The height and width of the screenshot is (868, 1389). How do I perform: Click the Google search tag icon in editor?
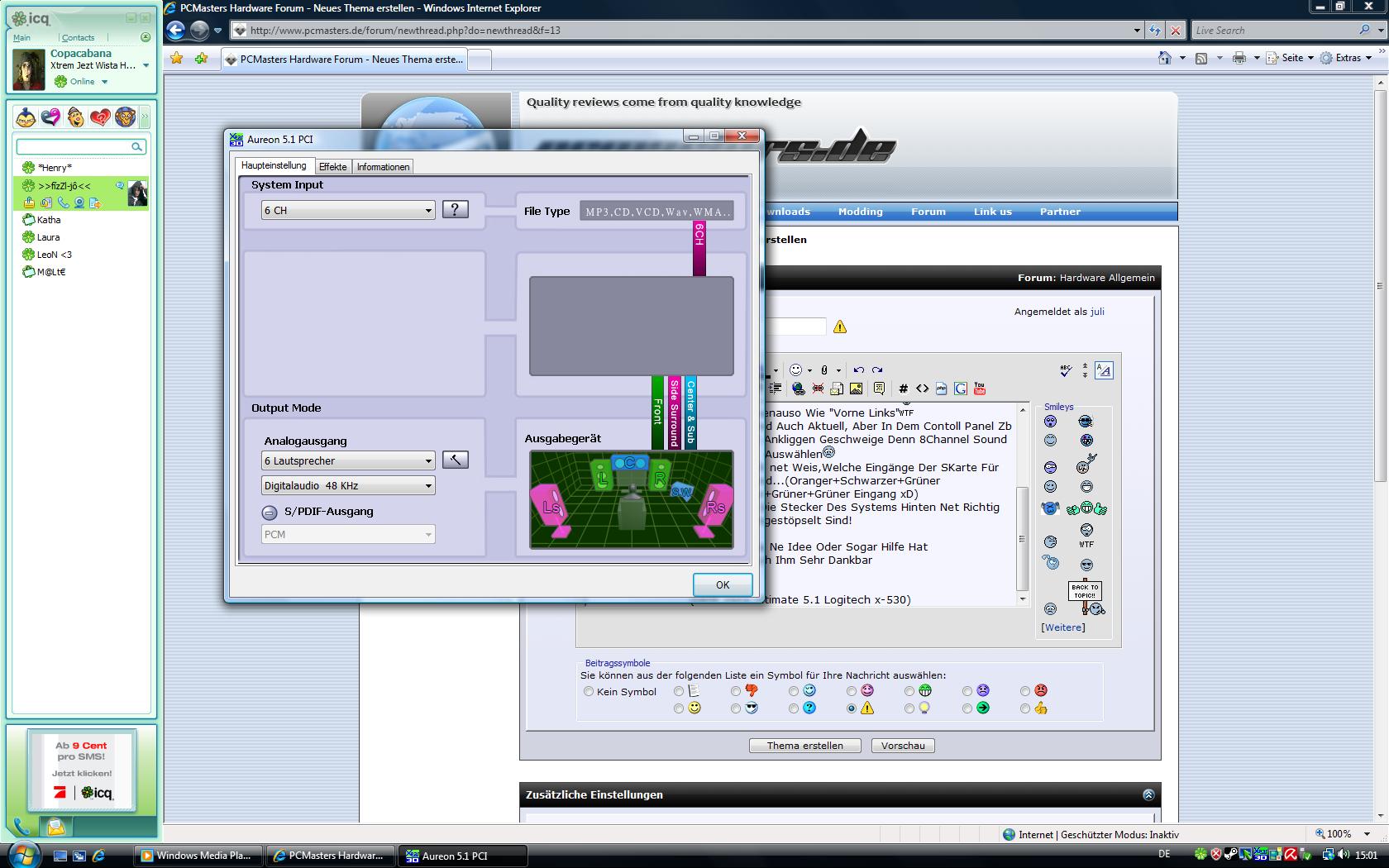[961, 389]
